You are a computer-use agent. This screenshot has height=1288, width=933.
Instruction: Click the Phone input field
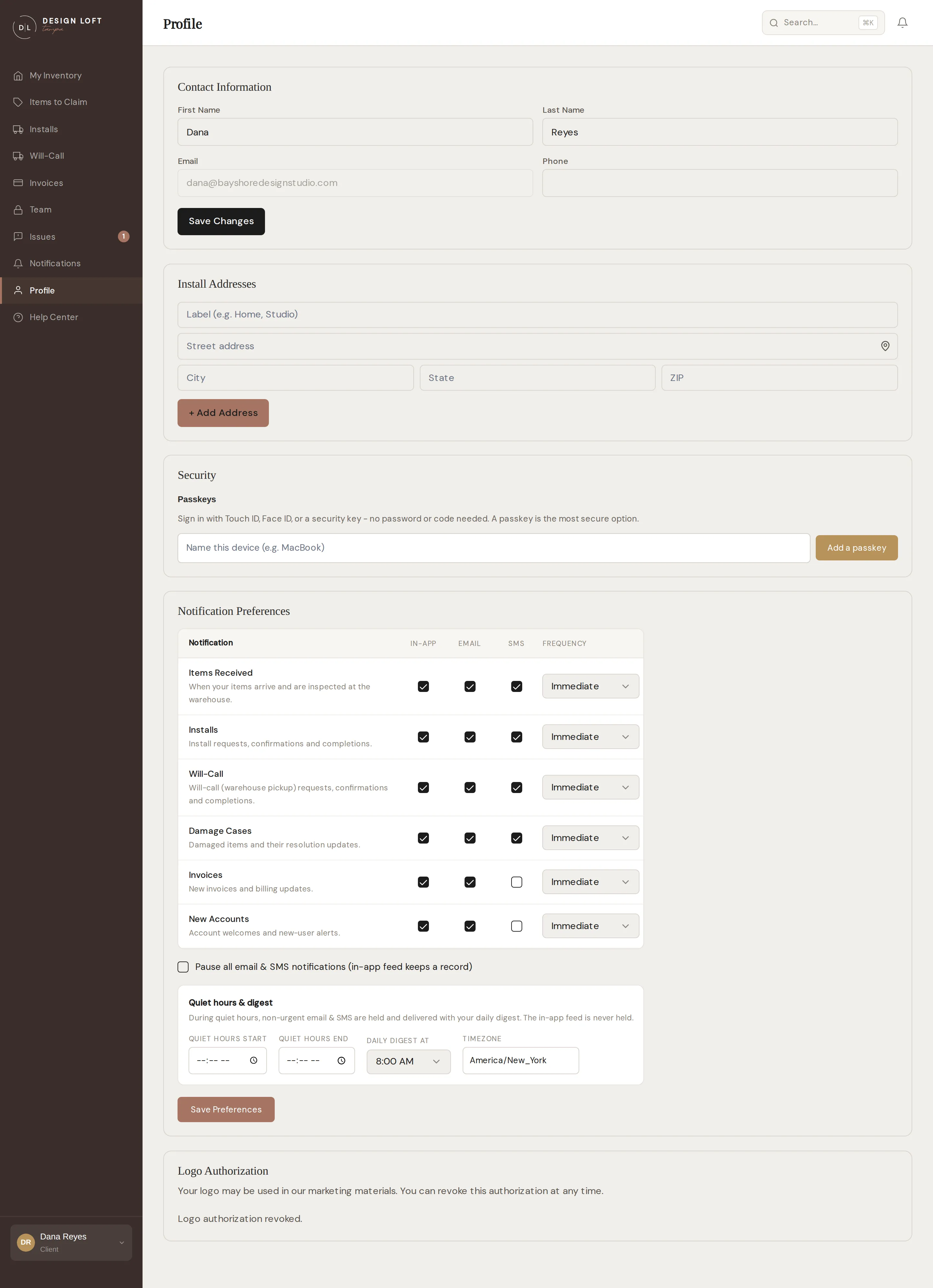click(x=720, y=183)
